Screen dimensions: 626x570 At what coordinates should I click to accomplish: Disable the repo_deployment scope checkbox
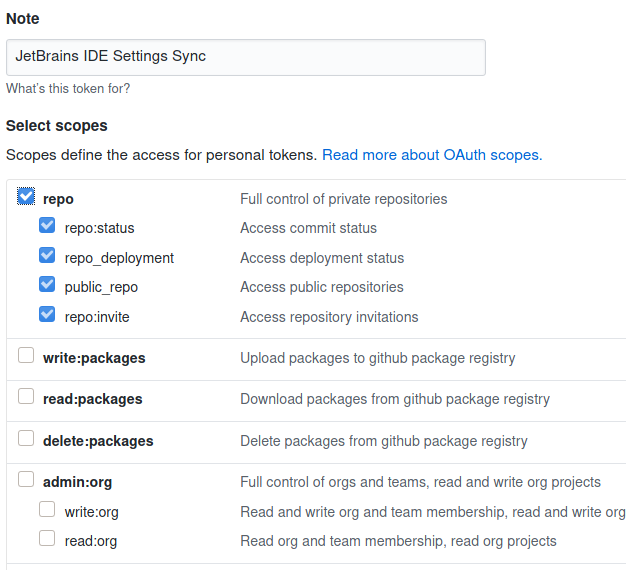47,256
